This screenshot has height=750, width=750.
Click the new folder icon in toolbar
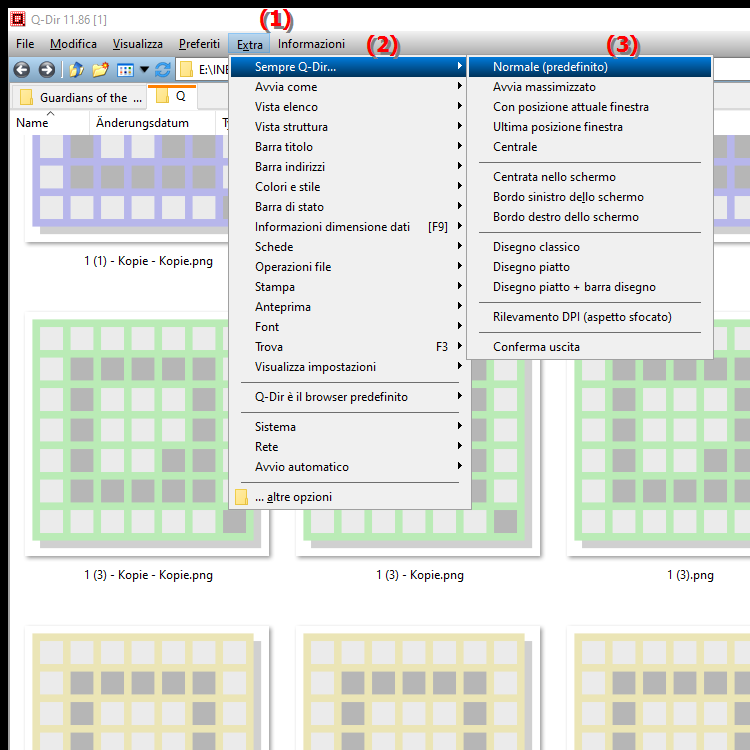click(x=100, y=70)
